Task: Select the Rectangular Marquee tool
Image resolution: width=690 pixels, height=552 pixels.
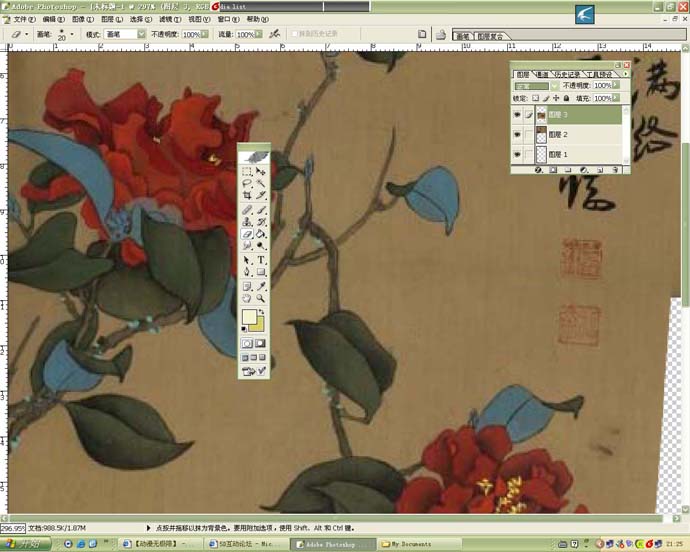Action: 247,171
